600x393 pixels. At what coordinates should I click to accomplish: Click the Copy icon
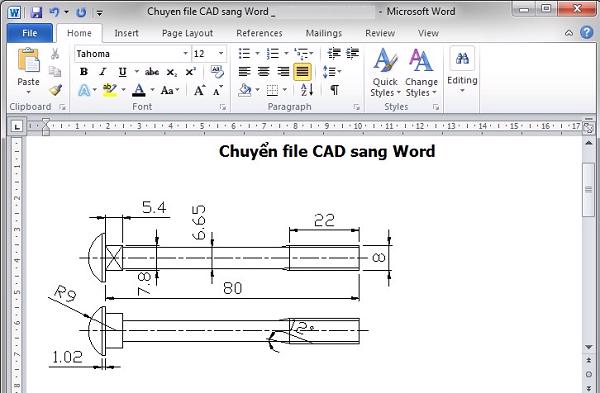click(55, 72)
